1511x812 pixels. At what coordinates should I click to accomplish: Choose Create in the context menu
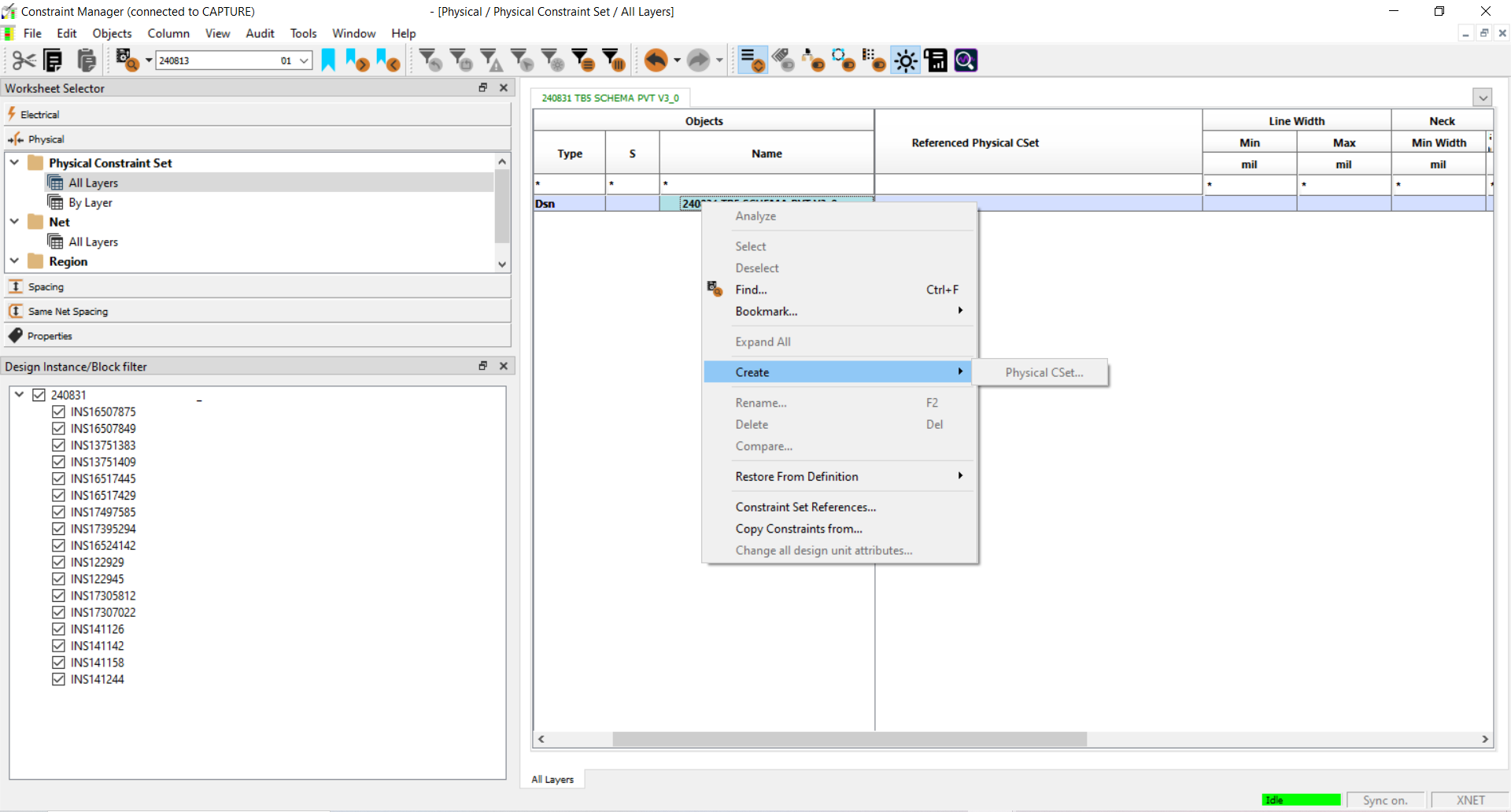(838, 372)
